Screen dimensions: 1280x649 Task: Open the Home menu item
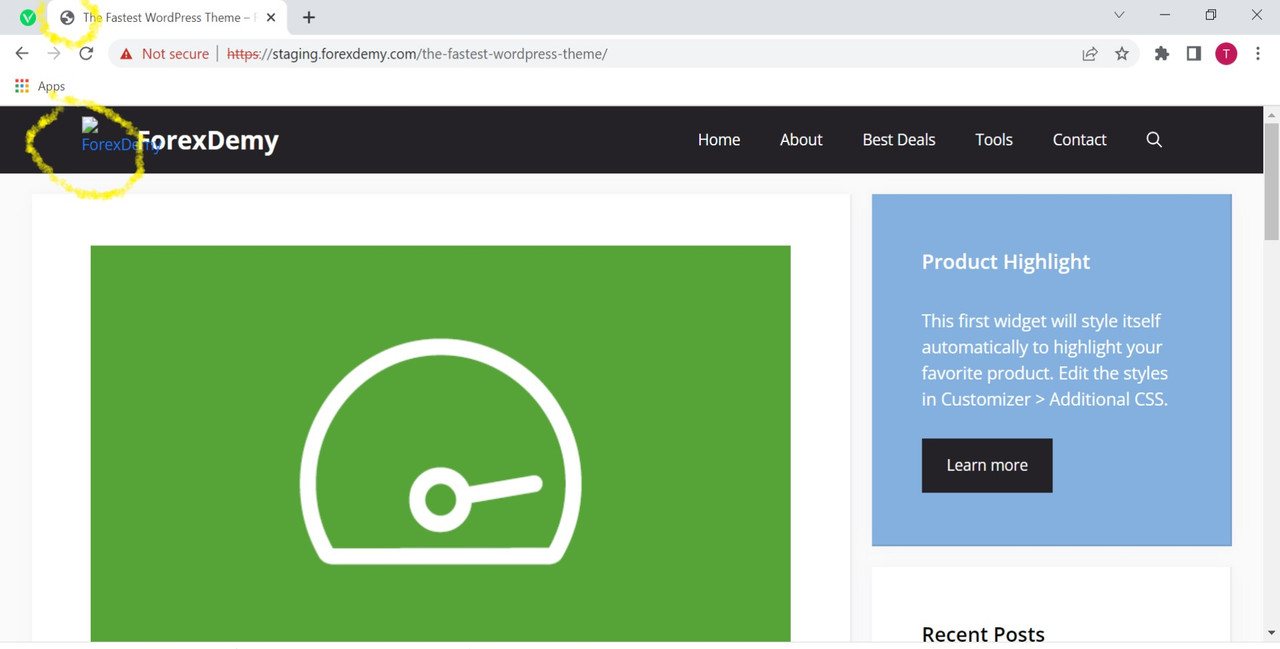[719, 140]
